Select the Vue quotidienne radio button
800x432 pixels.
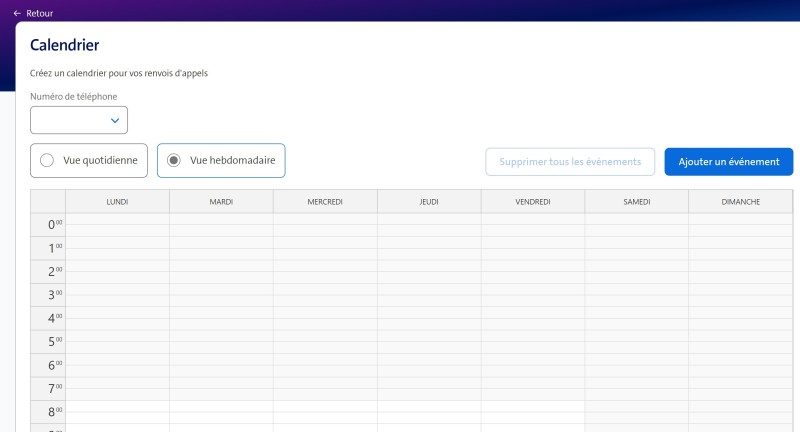click(x=47, y=160)
